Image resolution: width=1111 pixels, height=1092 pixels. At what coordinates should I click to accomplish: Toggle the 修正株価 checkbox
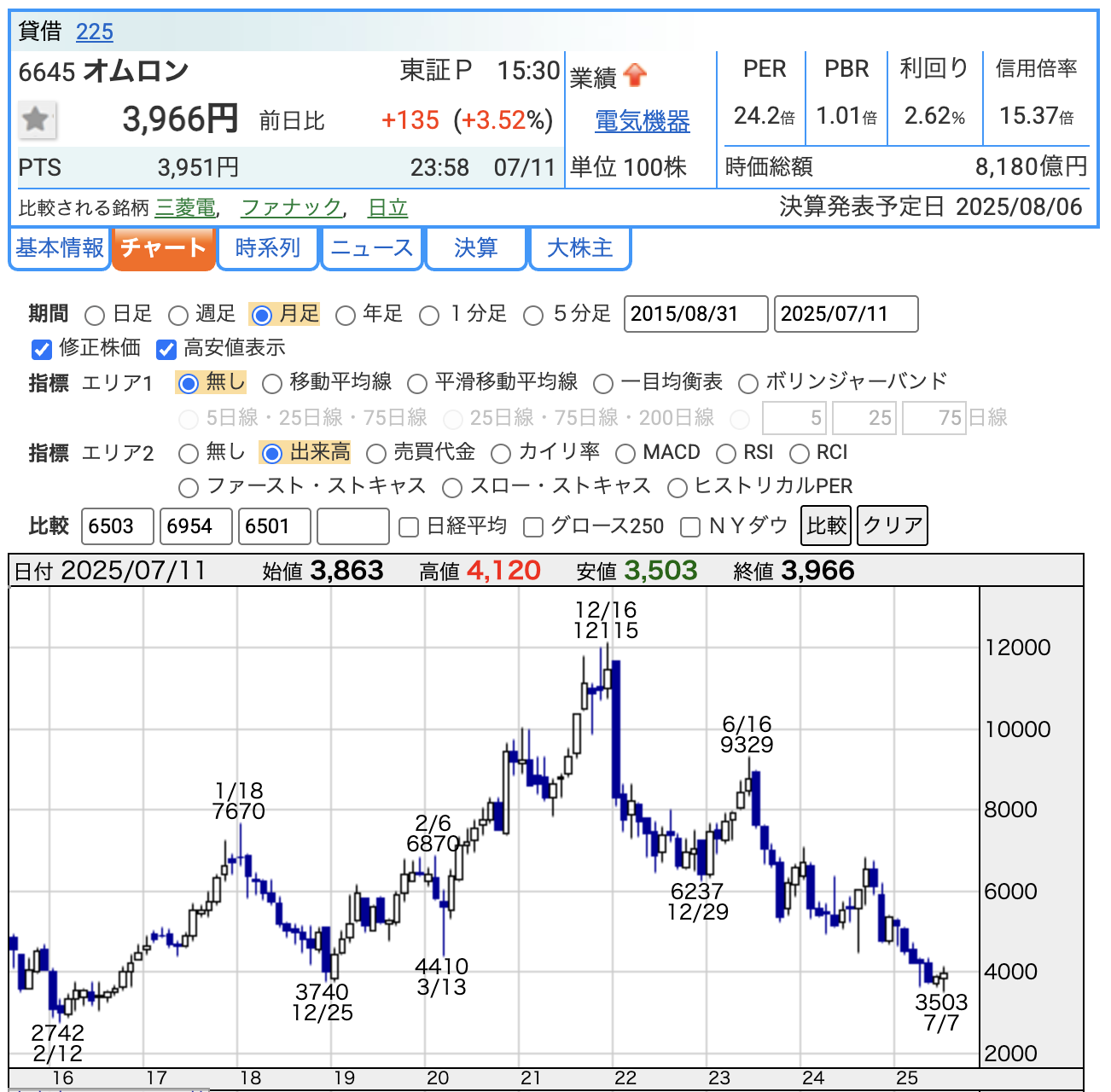point(42,349)
